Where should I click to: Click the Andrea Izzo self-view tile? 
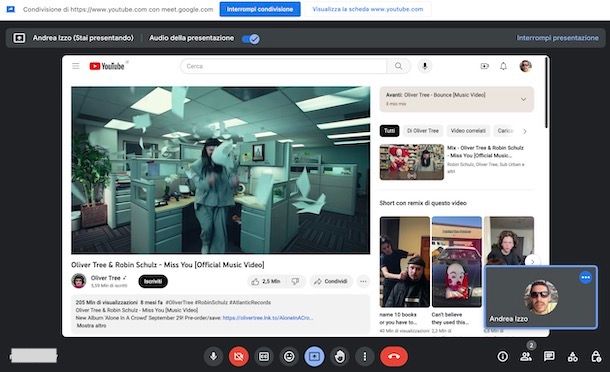[x=541, y=297]
